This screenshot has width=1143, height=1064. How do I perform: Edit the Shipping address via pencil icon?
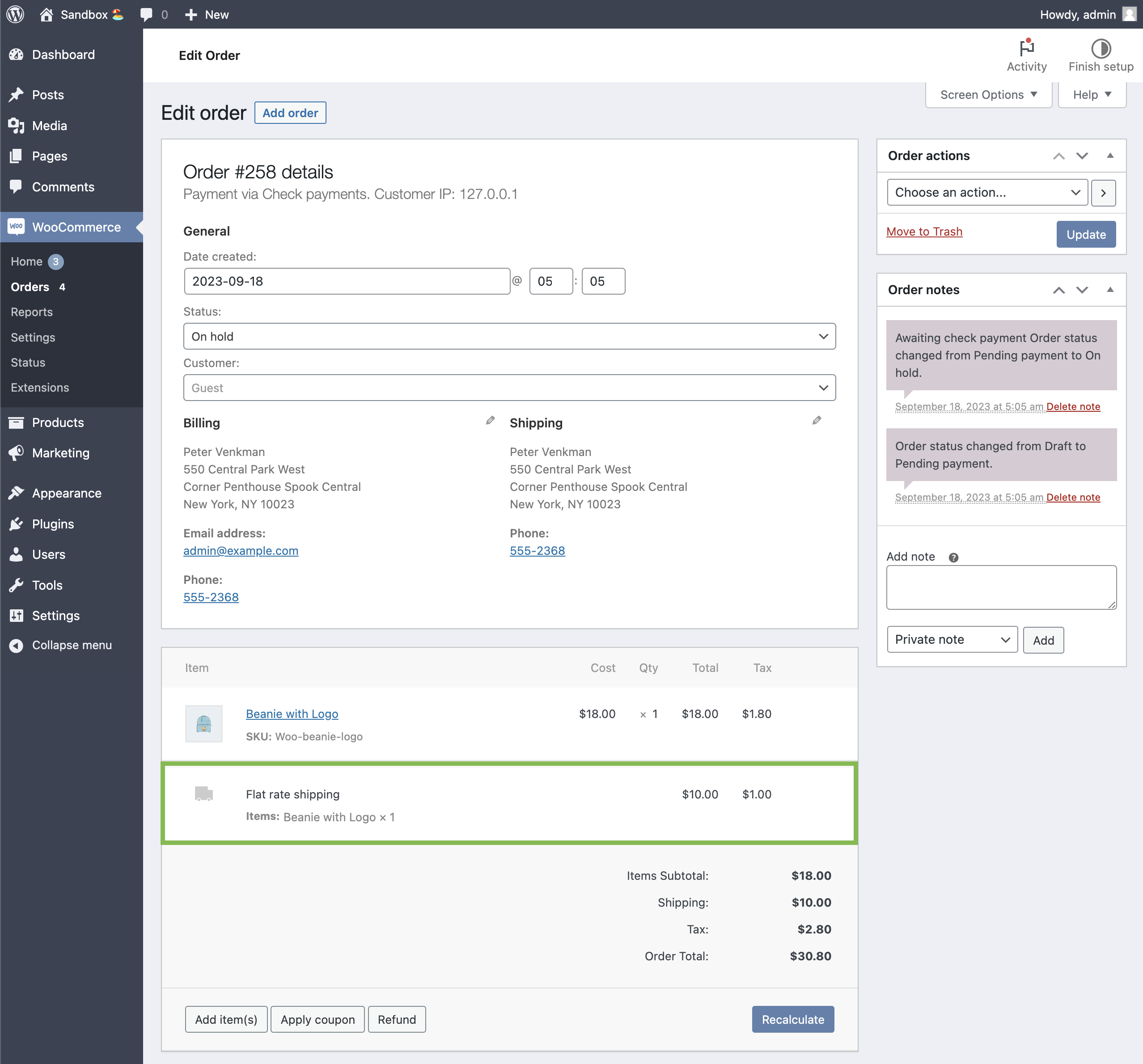[817, 420]
